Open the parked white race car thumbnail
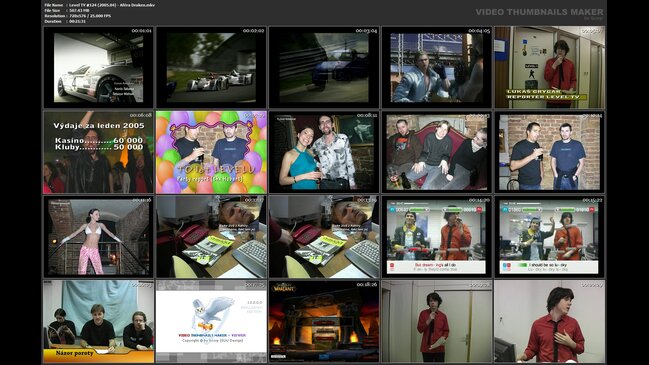Viewport: 649px width, 365px height. tap(99, 67)
